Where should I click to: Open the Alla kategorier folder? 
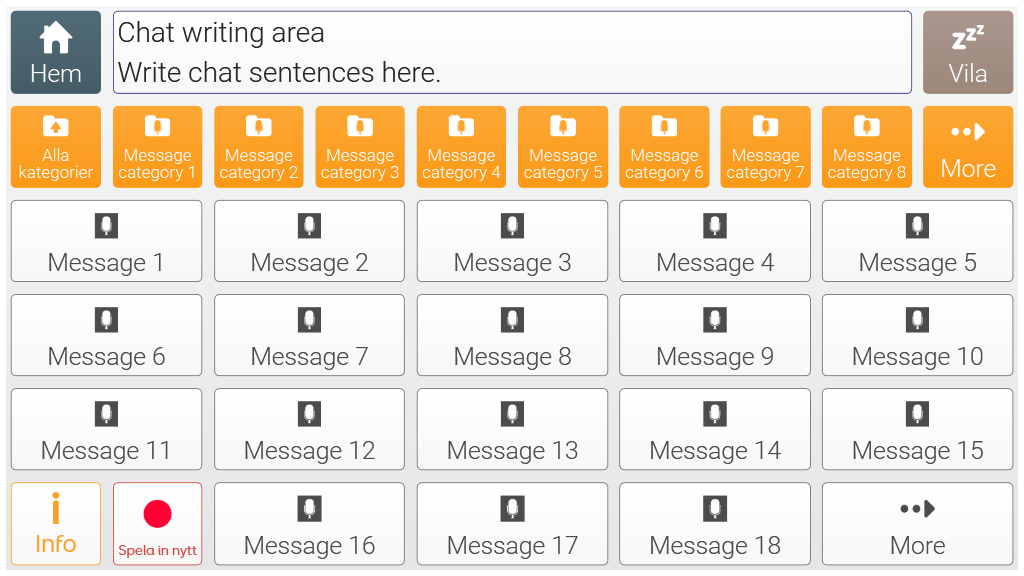pos(56,147)
